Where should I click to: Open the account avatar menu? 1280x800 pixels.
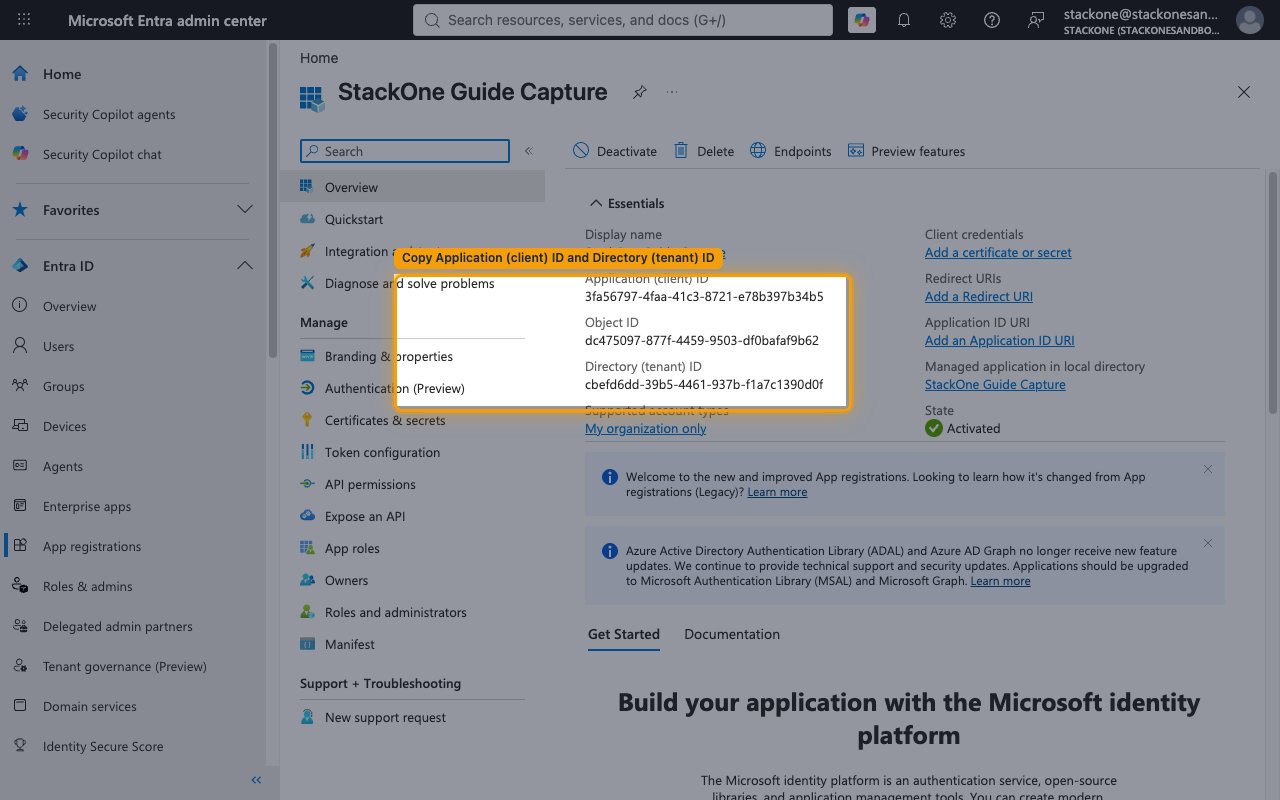click(1249, 20)
